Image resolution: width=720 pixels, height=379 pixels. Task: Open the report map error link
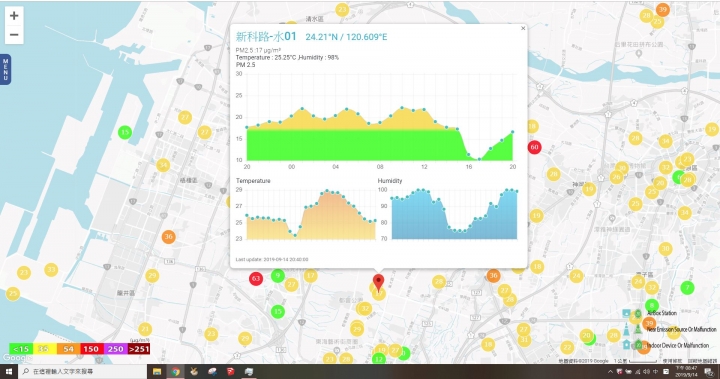703,361
